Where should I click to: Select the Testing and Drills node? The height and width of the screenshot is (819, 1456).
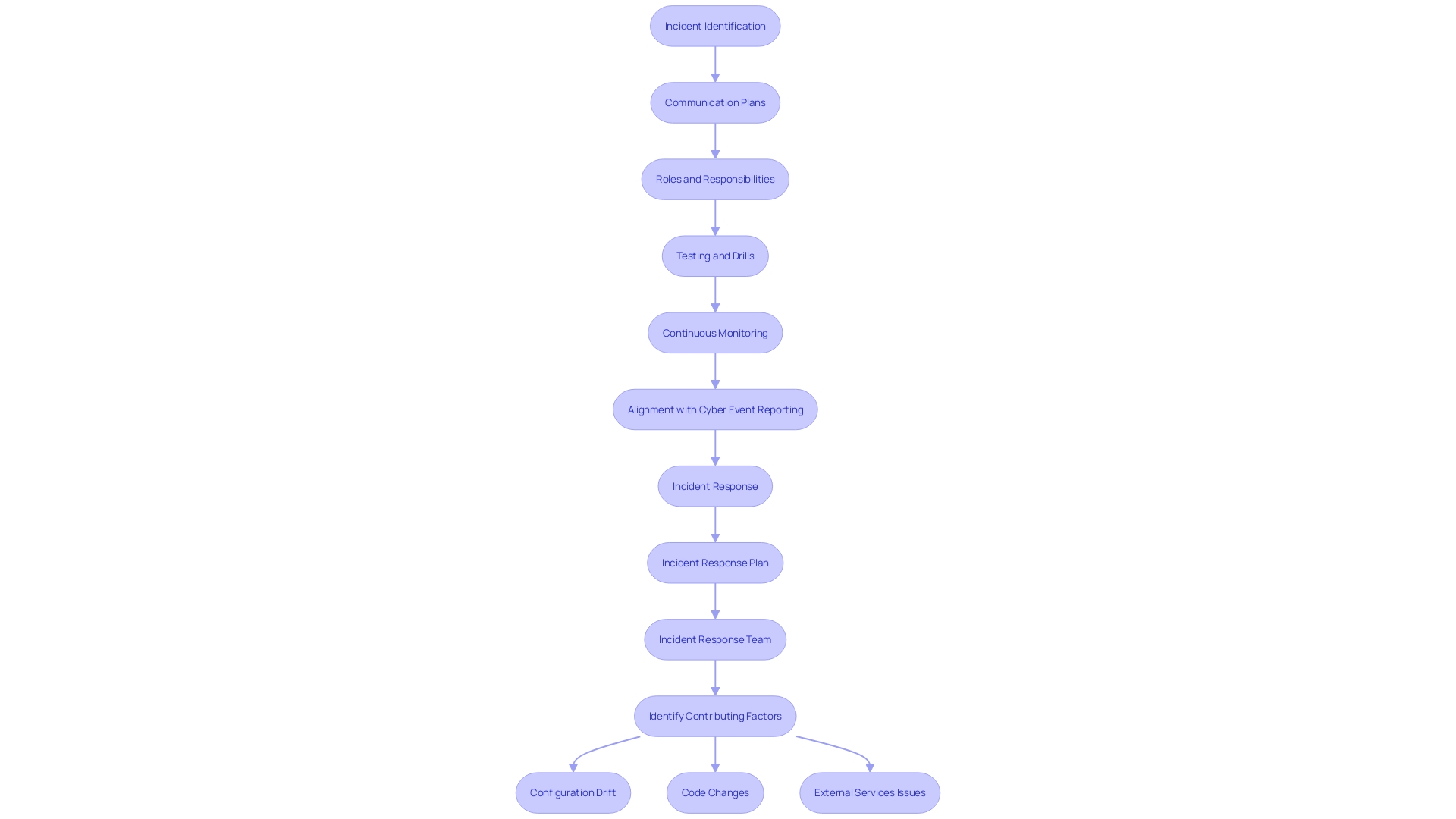tap(715, 255)
